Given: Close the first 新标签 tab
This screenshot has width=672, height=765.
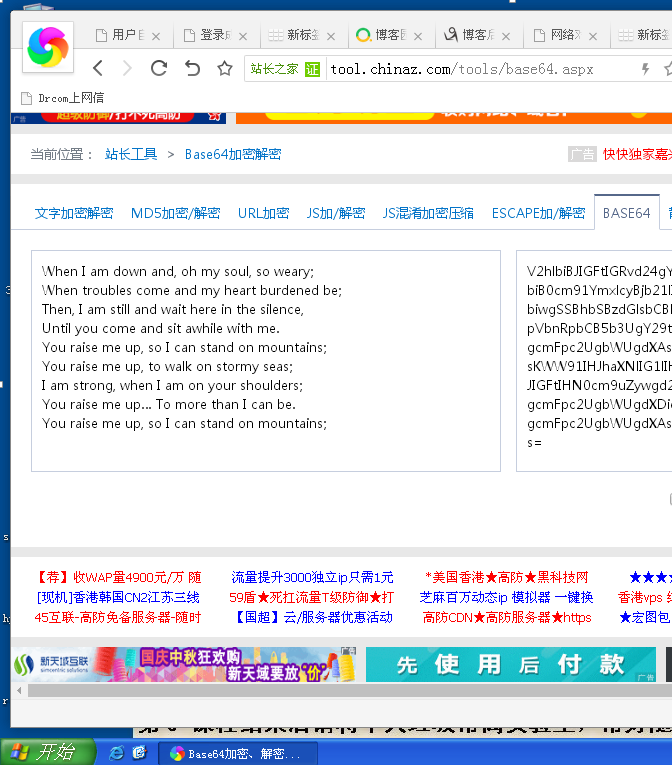Looking at the screenshot, I should (x=331, y=36).
